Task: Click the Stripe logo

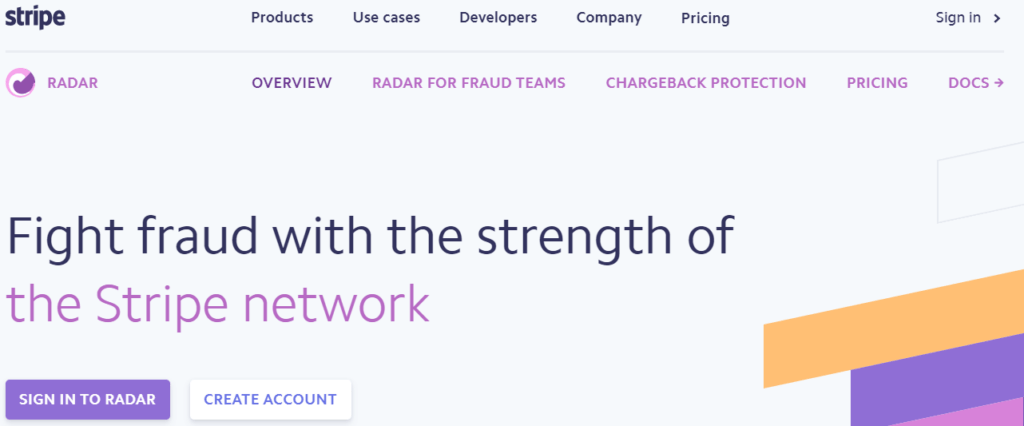Action: point(35,18)
